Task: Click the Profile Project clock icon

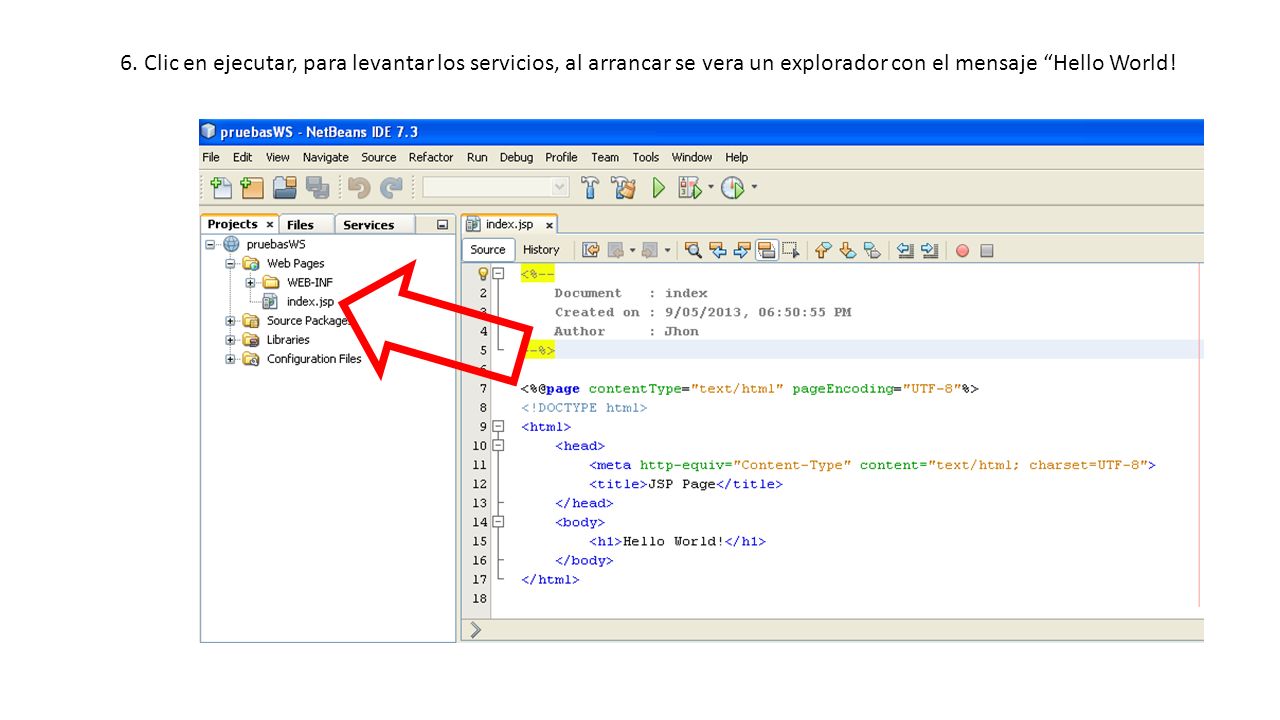Action: click(733, 187)
